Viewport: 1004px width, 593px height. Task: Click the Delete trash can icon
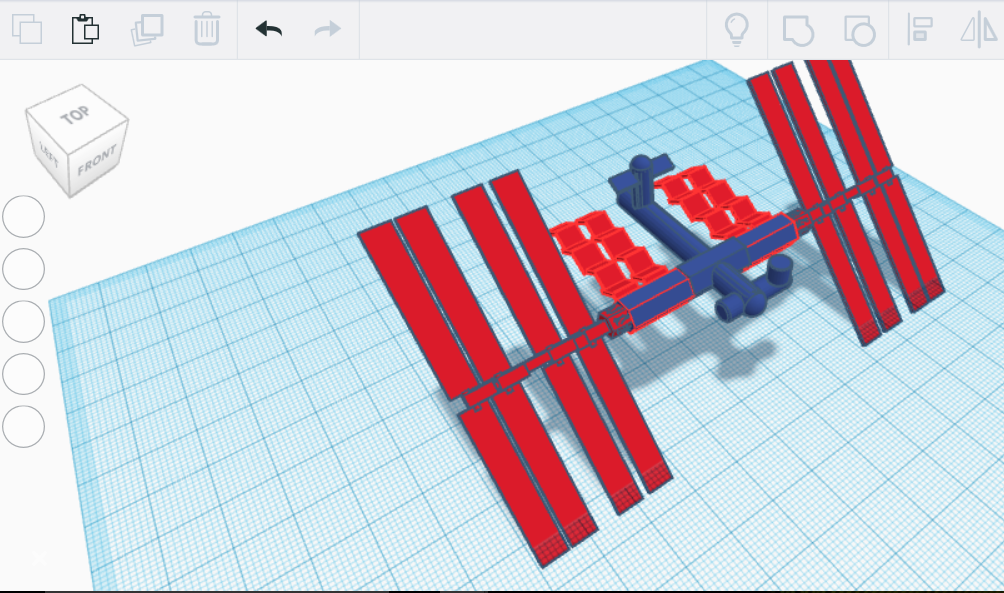click(x=206, y=29)
